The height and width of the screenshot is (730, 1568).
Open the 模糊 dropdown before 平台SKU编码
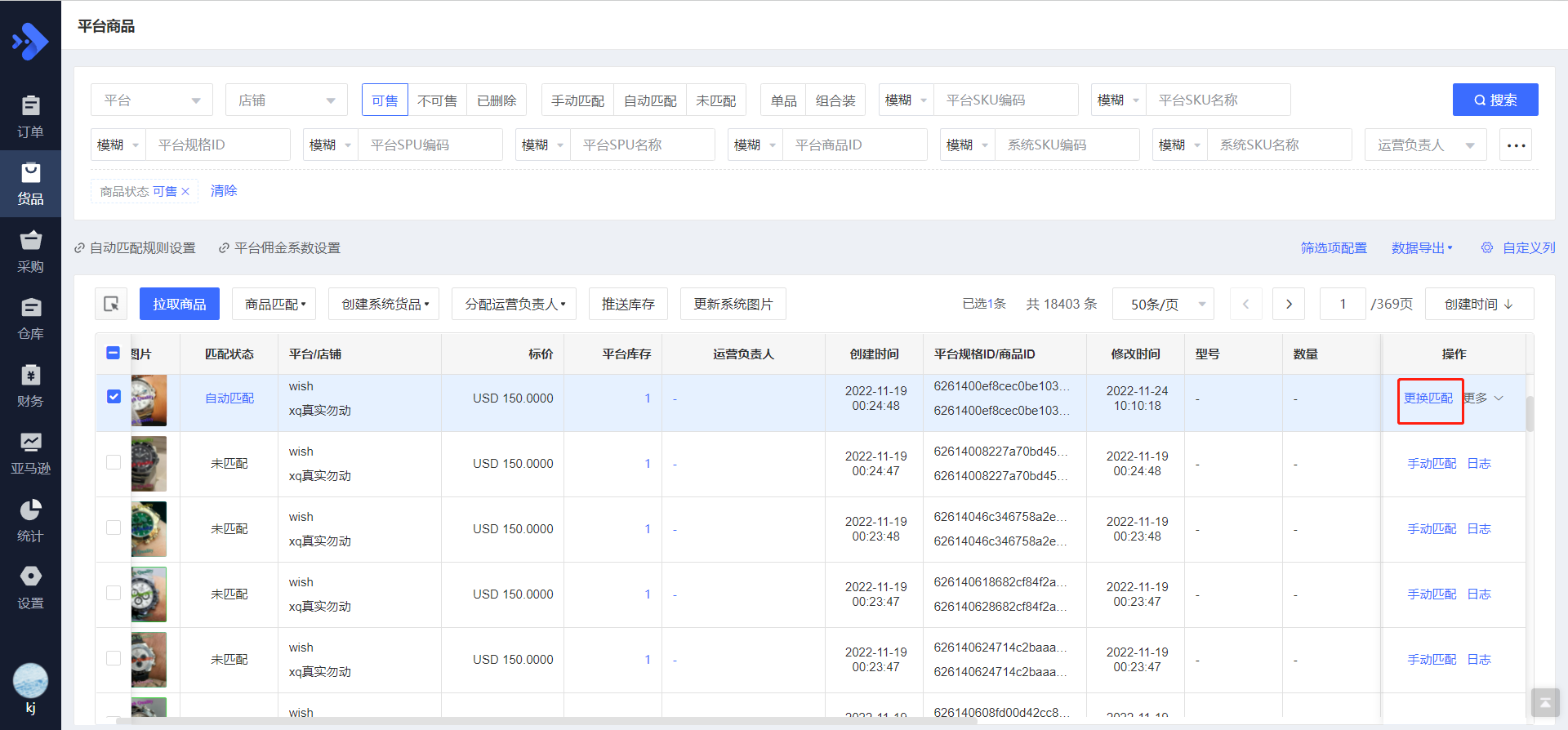(x=906, y=100)
